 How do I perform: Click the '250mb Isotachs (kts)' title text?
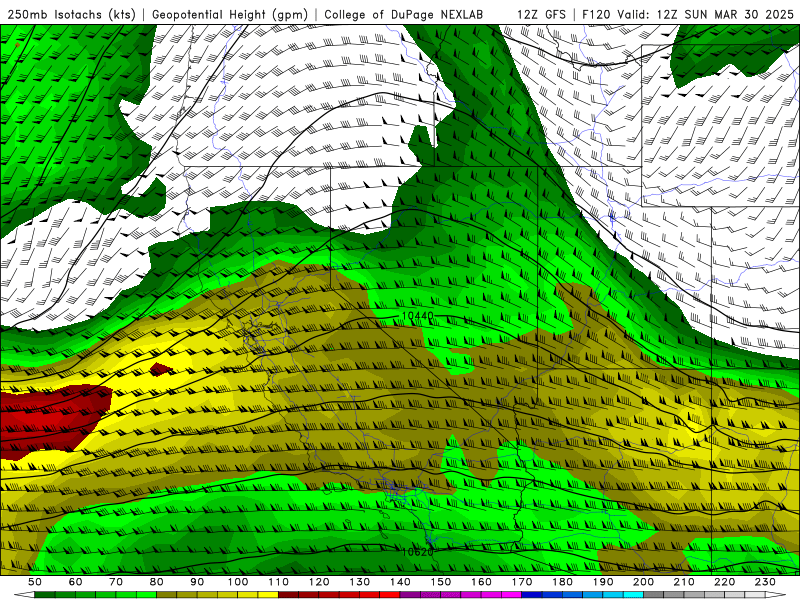[71, 14]
